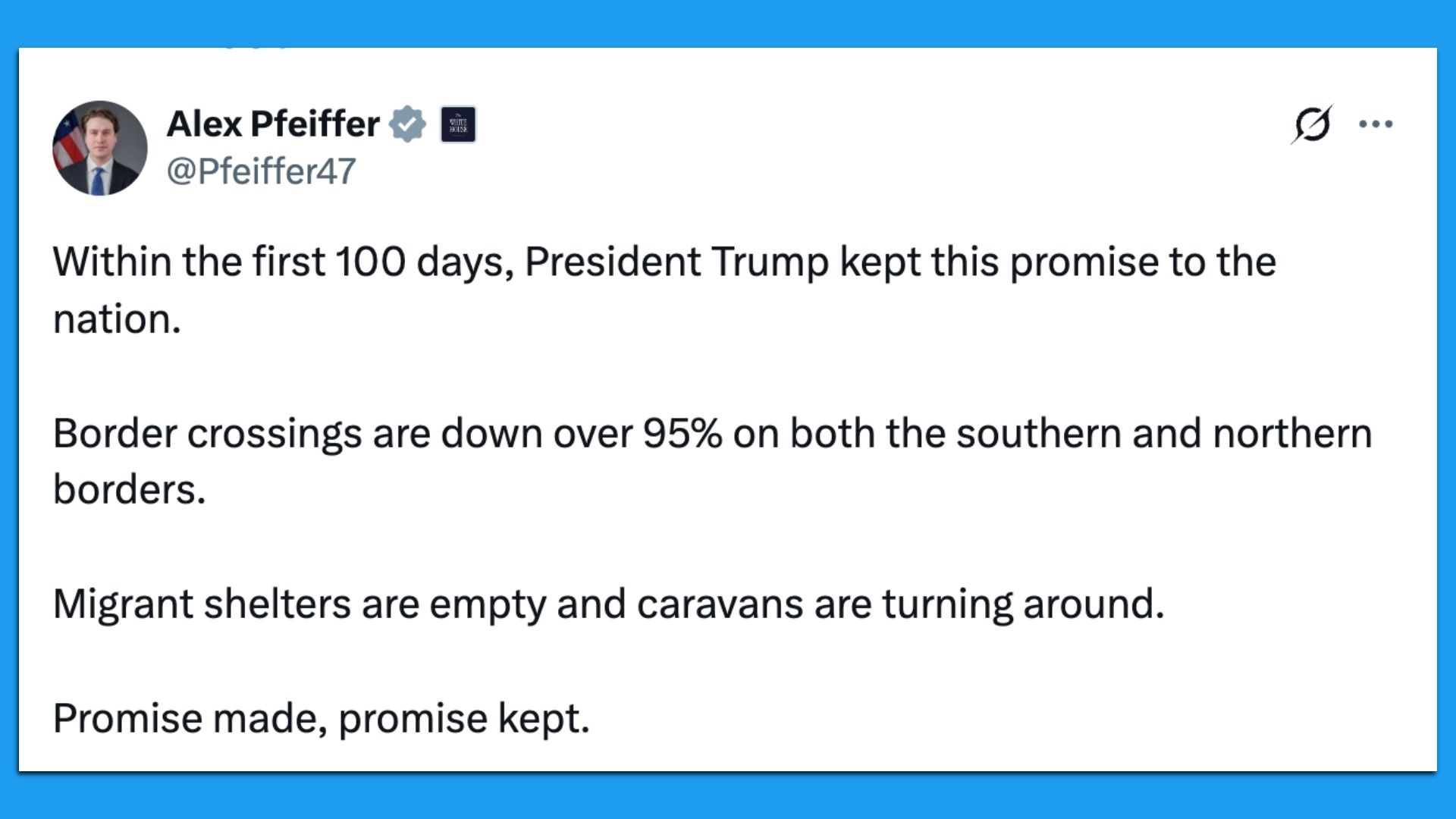Click the word "nation." in first paragraph
The height and width of the screenshot is (819, 1456).
(117, 319)
